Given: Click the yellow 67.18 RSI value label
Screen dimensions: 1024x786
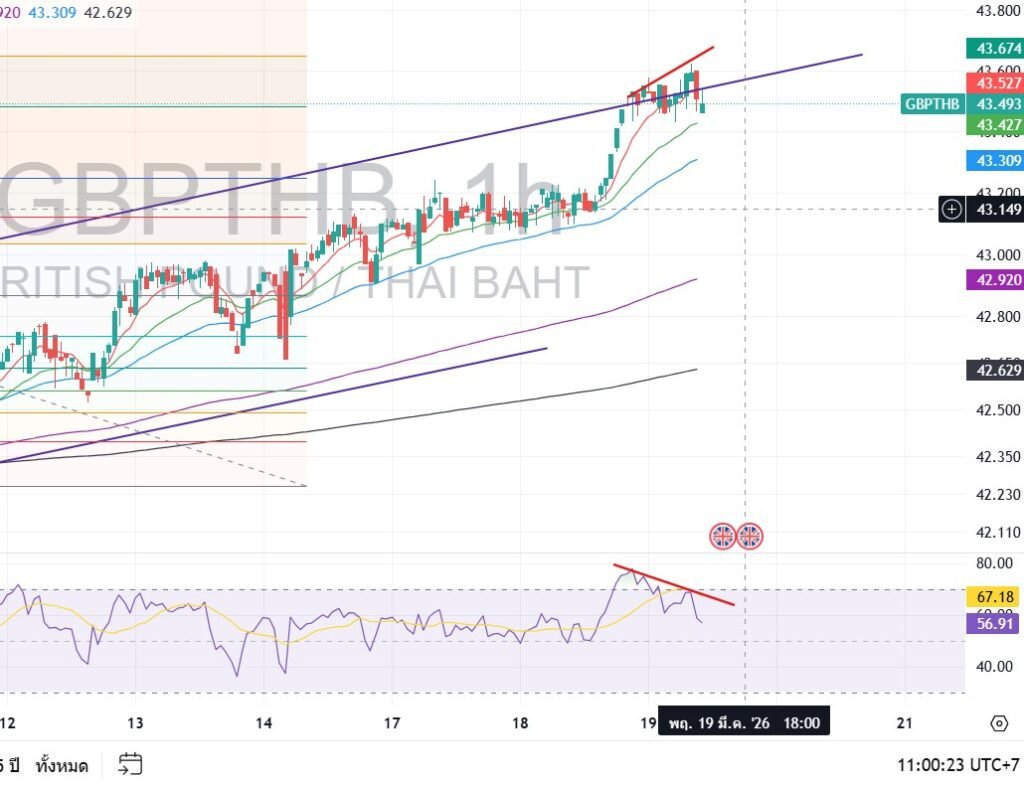Looking at the screenshot, I should click(997, 597).
